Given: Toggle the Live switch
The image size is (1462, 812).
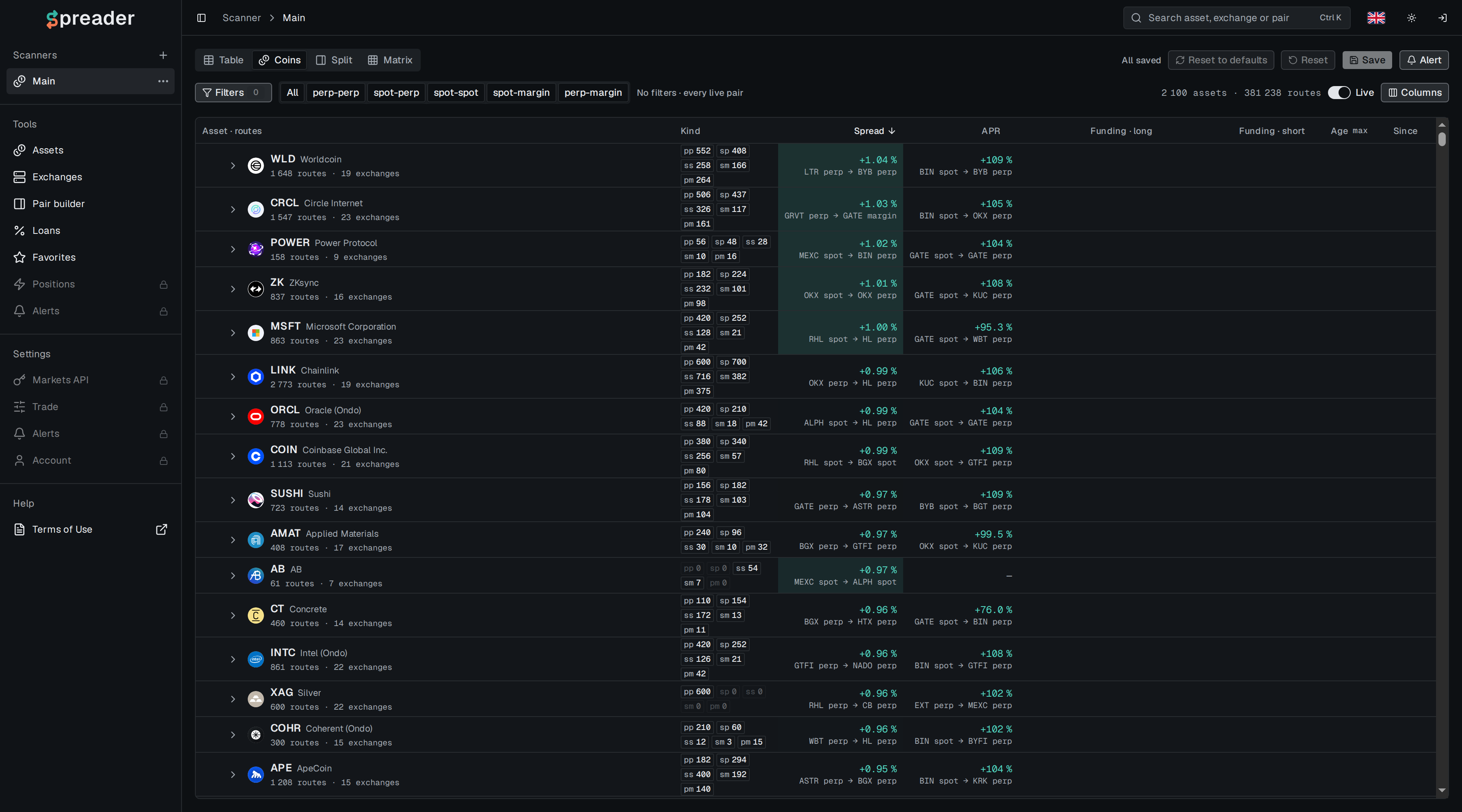Looking at the screenshot, I should [x=1339, y=93].
